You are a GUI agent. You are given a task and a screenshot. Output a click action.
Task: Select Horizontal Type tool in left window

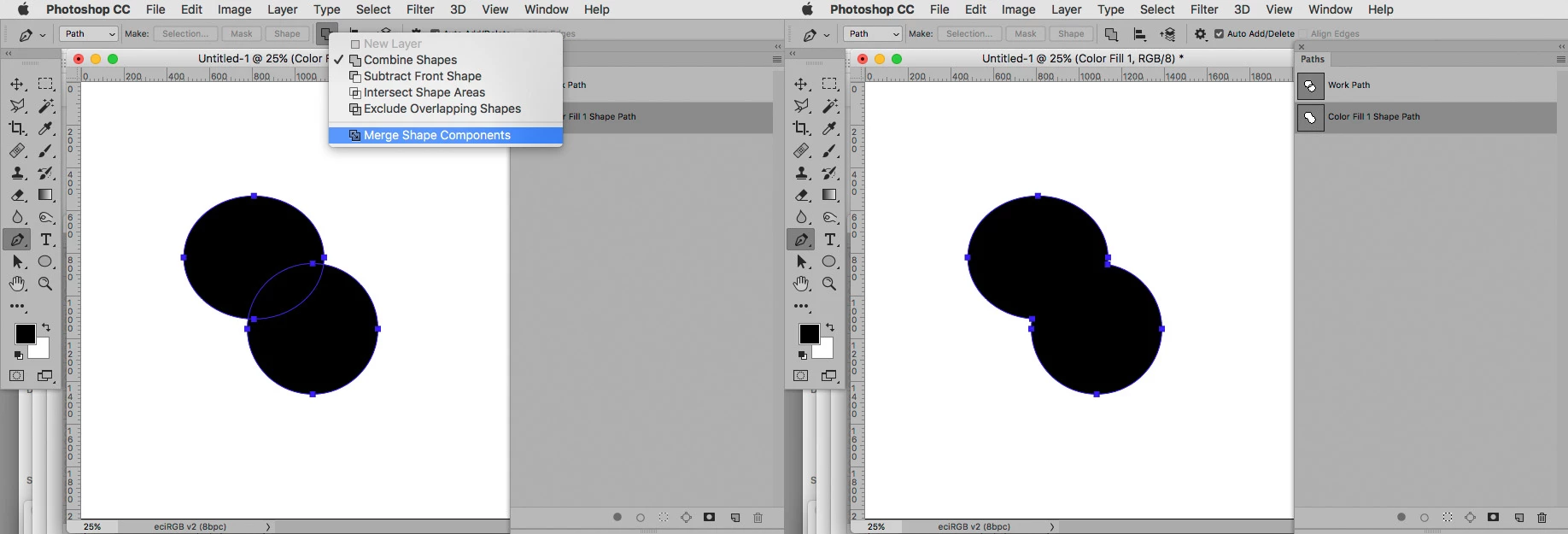point(46,240)
